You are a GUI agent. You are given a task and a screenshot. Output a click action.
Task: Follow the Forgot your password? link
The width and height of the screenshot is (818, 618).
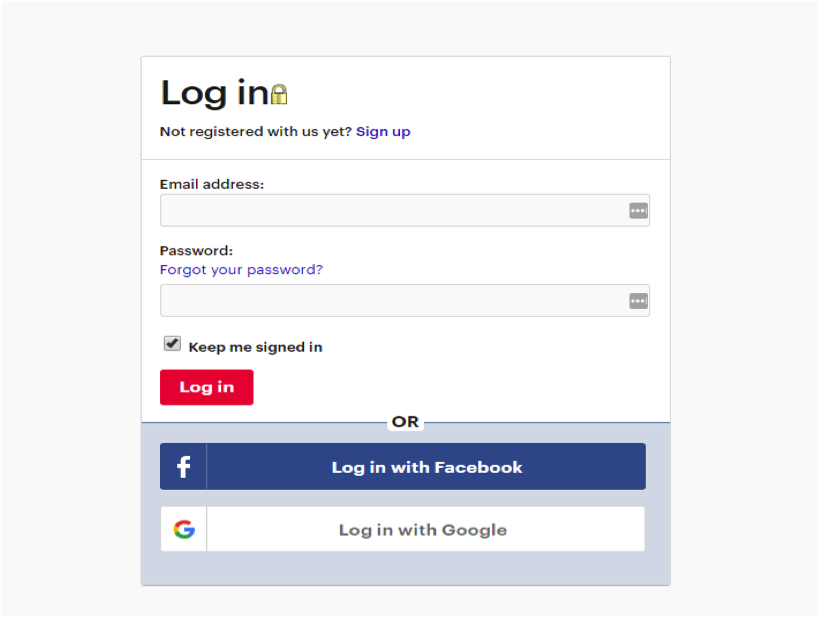pyautogui.click(x=241, y=270)
